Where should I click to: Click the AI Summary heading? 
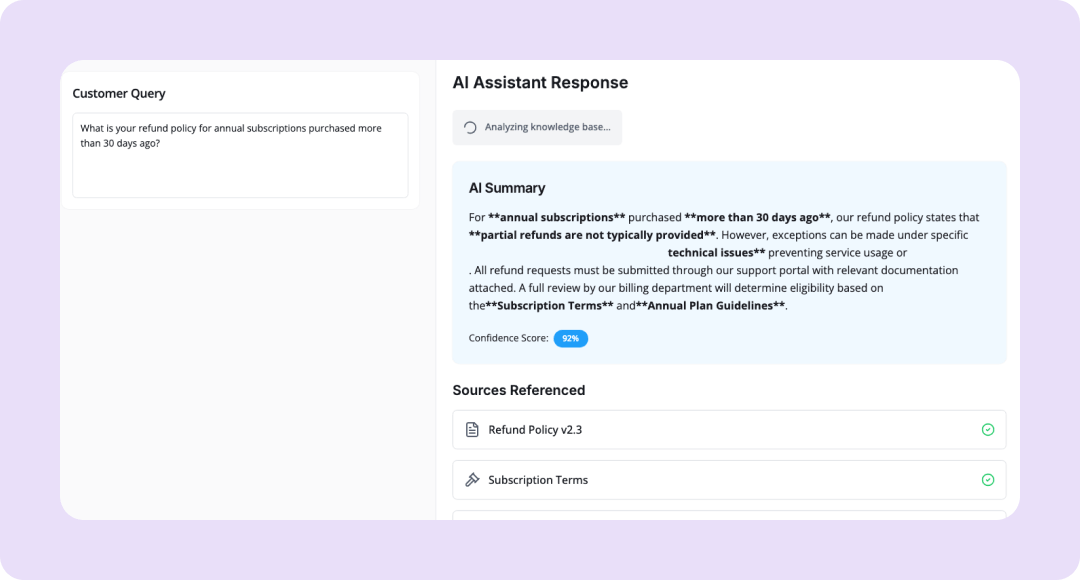tap(507, 188)
